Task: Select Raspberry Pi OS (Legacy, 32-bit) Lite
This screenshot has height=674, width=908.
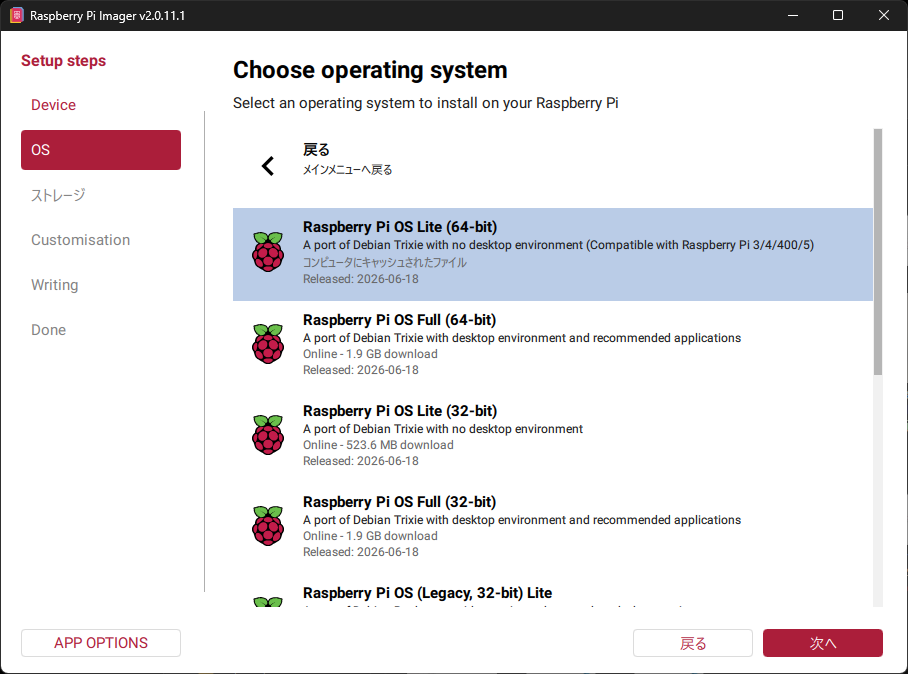Action: [x=427, y=593]
